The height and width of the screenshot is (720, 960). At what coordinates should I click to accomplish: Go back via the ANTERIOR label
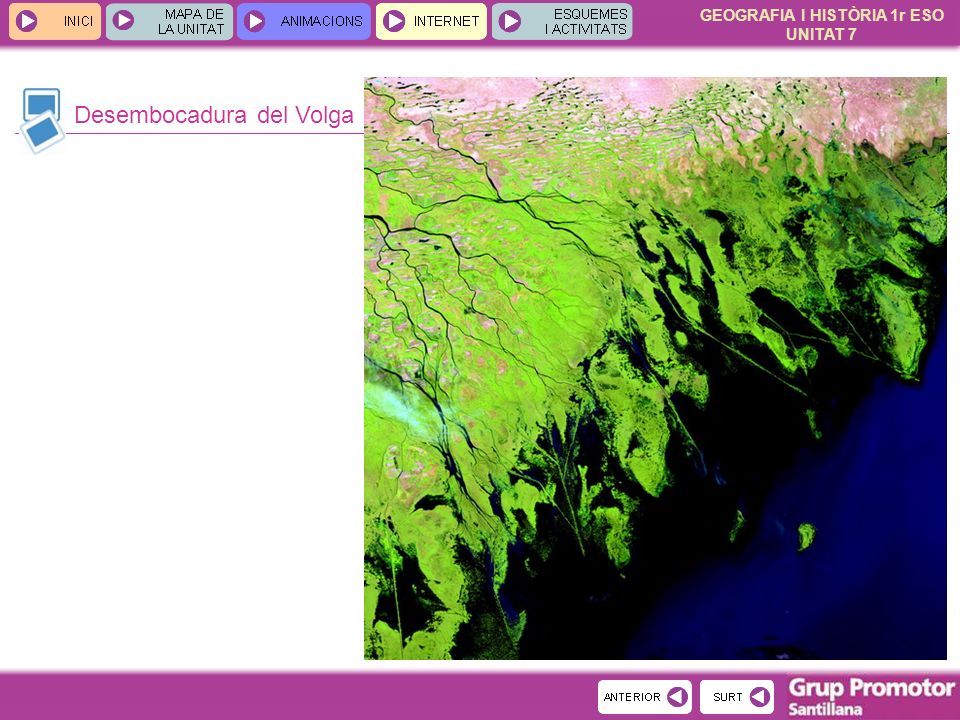point(632,697)
